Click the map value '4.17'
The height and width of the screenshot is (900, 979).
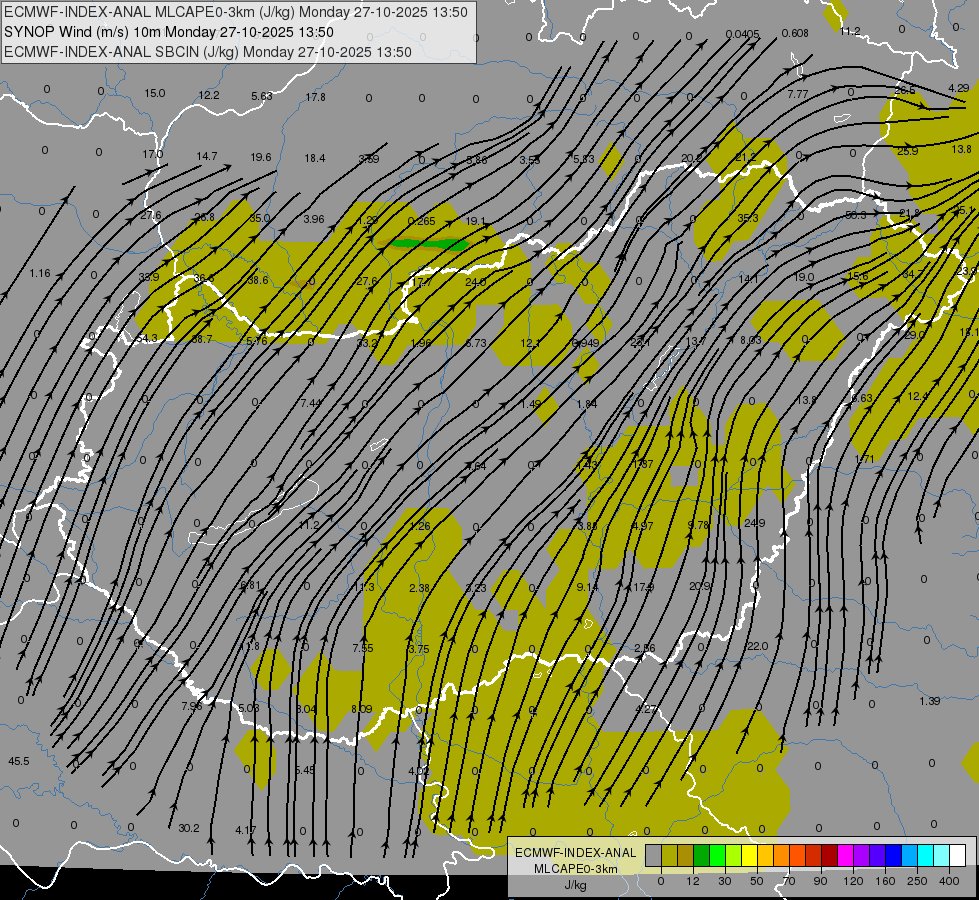tap(245, 830)
